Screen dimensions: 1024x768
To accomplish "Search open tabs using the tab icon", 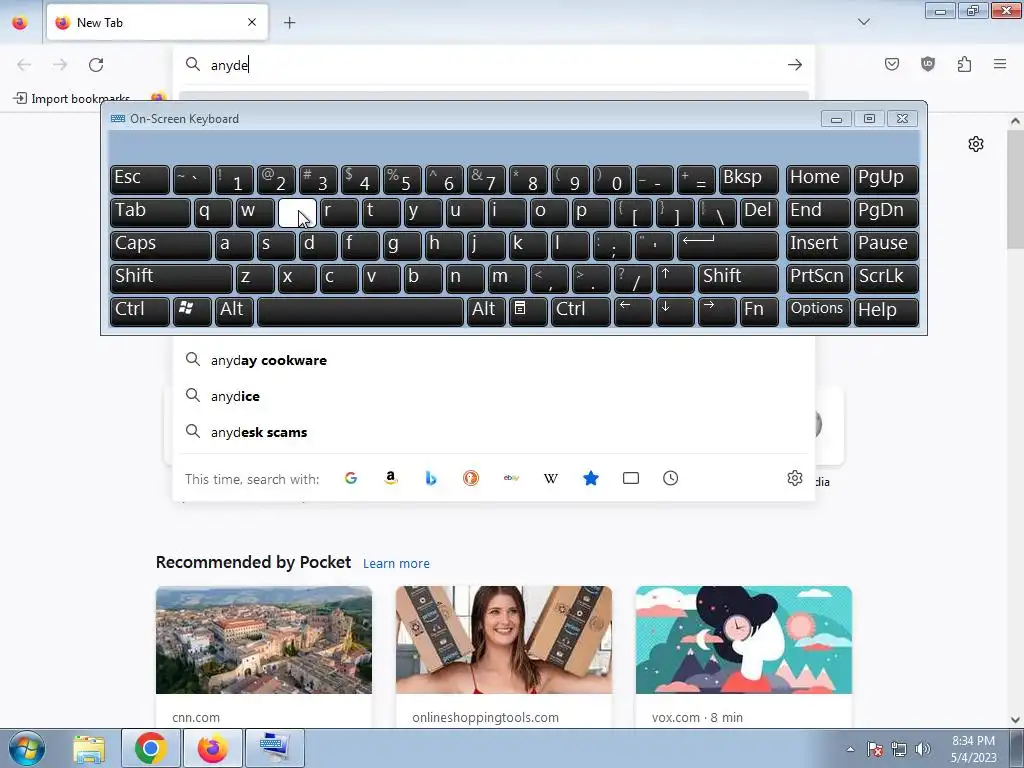I will coord(631,479).
